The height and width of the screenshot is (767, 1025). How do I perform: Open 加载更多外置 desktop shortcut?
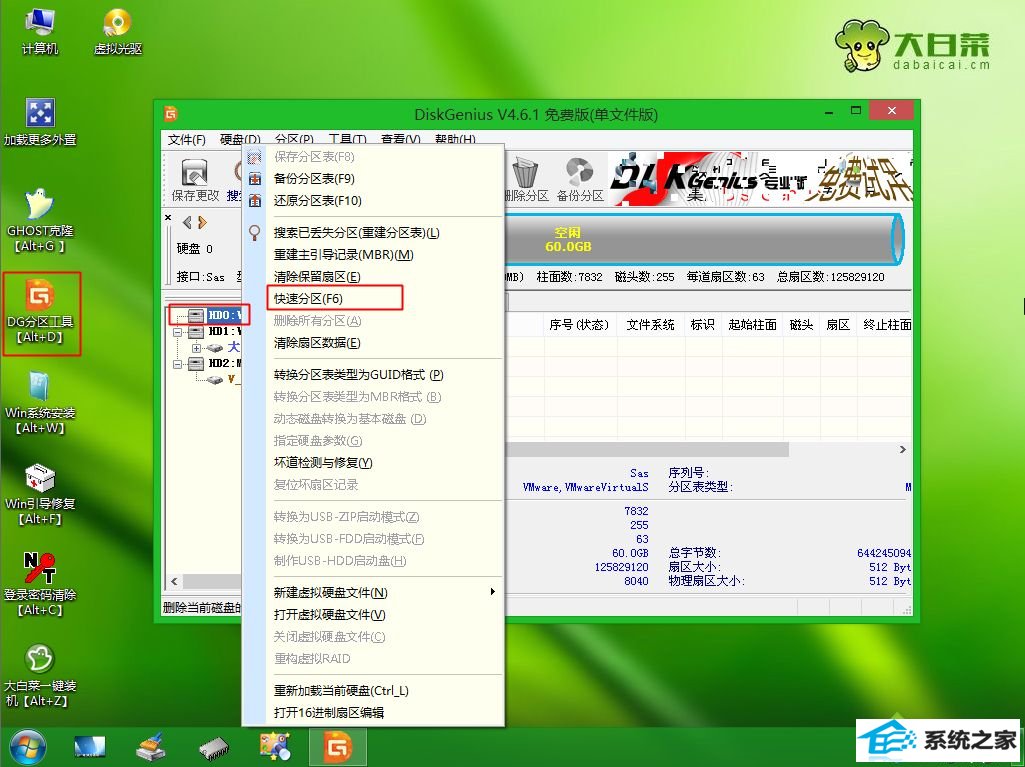tap(40, 122)
